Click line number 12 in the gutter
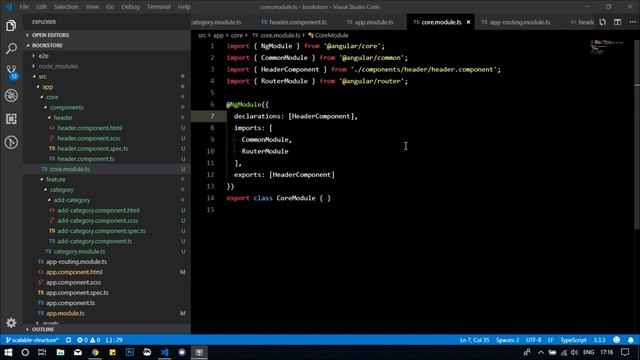Image resolution: width=640 pixels, height=360 pixels. click(x=210, y=175)
